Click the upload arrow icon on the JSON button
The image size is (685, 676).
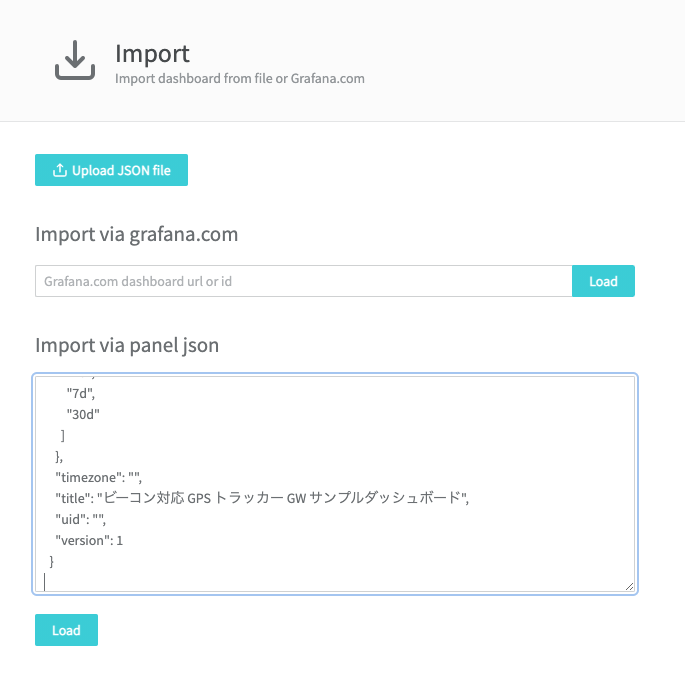[x=60, y=170]
